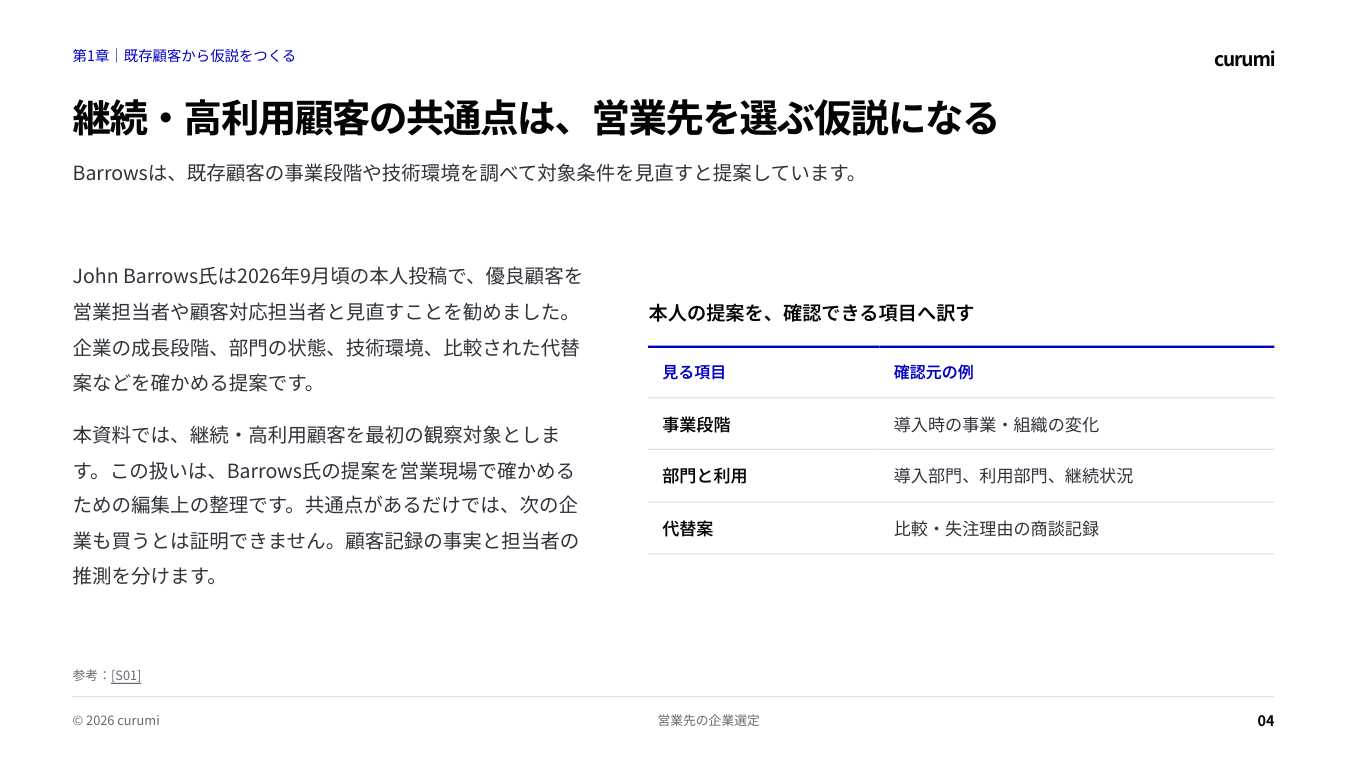Screen dimensions: 1348x757
Task: Select the subtitle starting with Barrowsは
Action: [466, 172]
